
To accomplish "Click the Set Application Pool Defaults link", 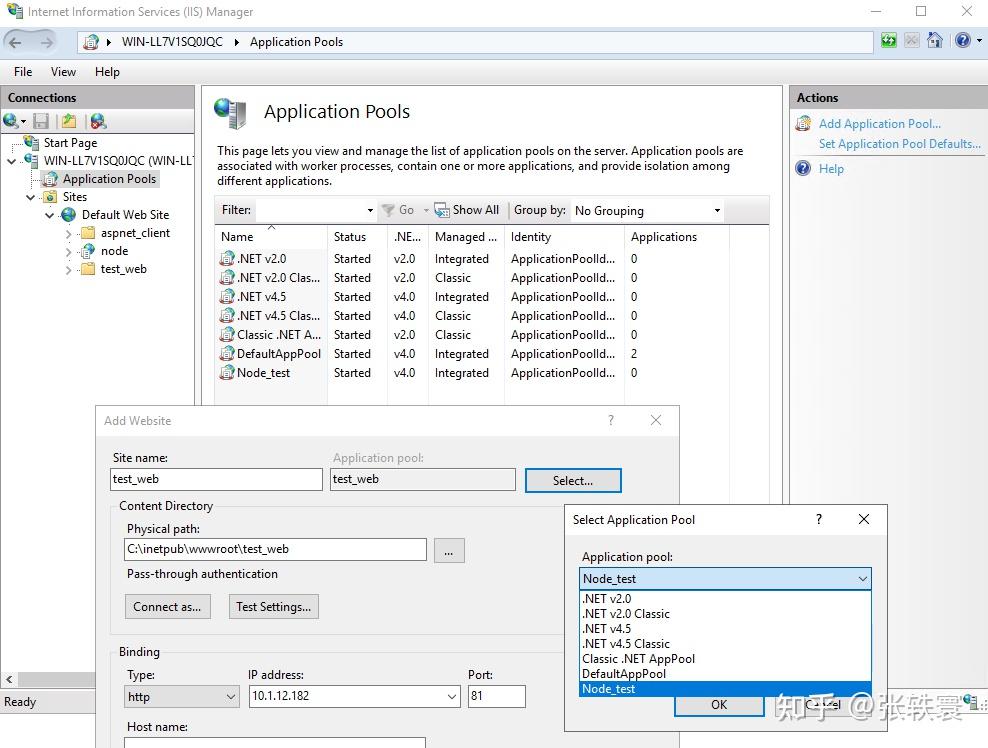I will pos(900,143).
